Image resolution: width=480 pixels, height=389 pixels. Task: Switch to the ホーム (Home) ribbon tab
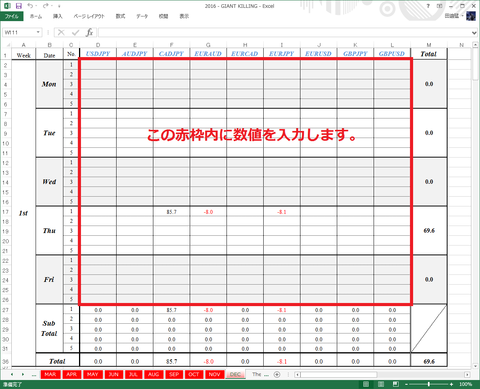[36, 16]
